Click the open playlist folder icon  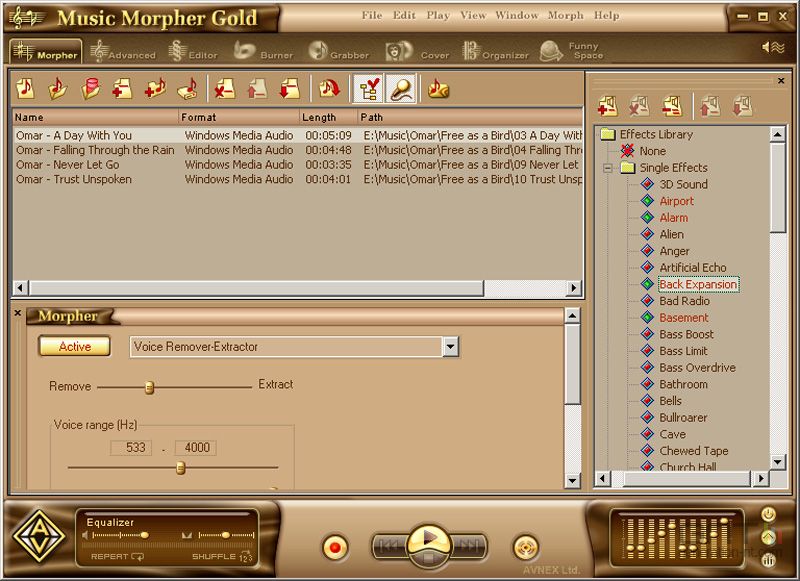pyautogui.click(x=58, y=89)
